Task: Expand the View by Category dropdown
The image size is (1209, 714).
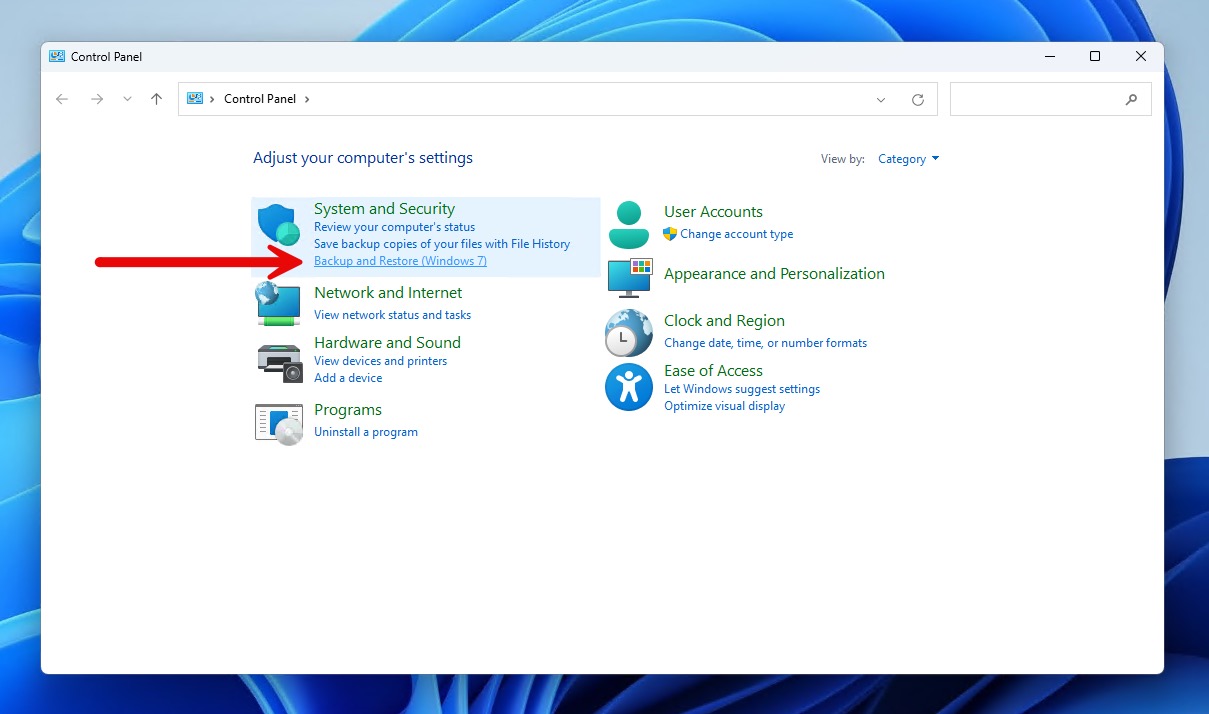Action: pyautogui.click(x=908, y=159)
